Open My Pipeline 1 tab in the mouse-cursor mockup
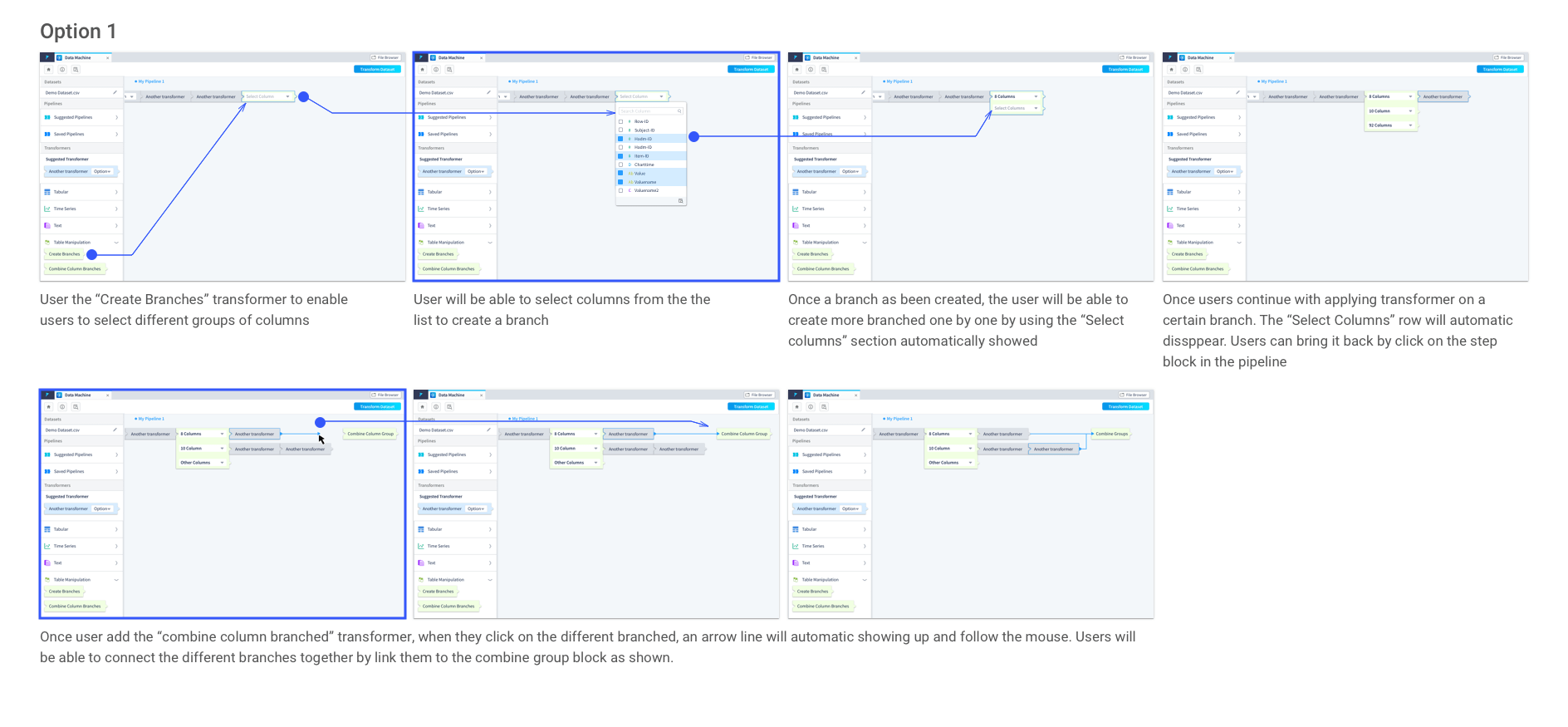Viewport: 1568px width, 727px height. (150, 419)
